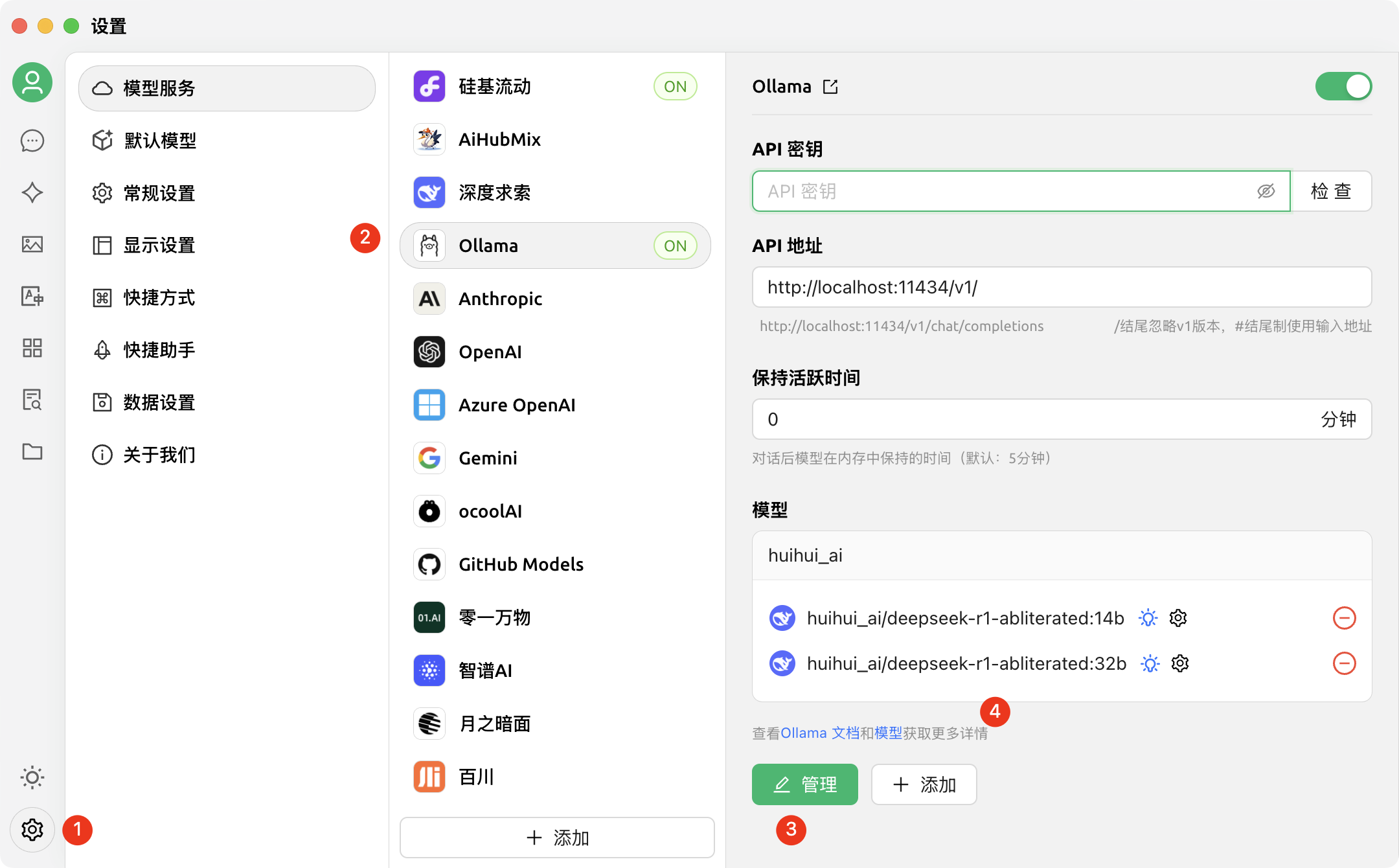Remove the deepseek-r1-abliterated:14b model
This screenshot has width=1399, height=868.
1345,618
